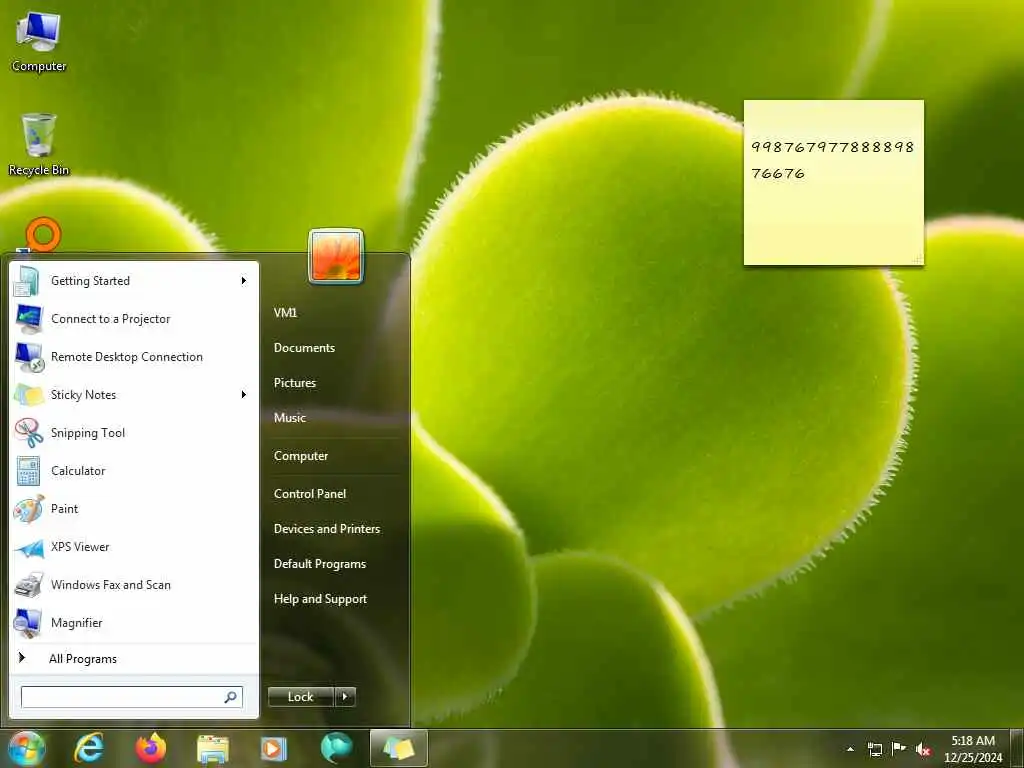Click the Sticky Notes icon in Start menu
Image resolution: width=1024 pixels, height=768 pixels.
coord(29,395)
